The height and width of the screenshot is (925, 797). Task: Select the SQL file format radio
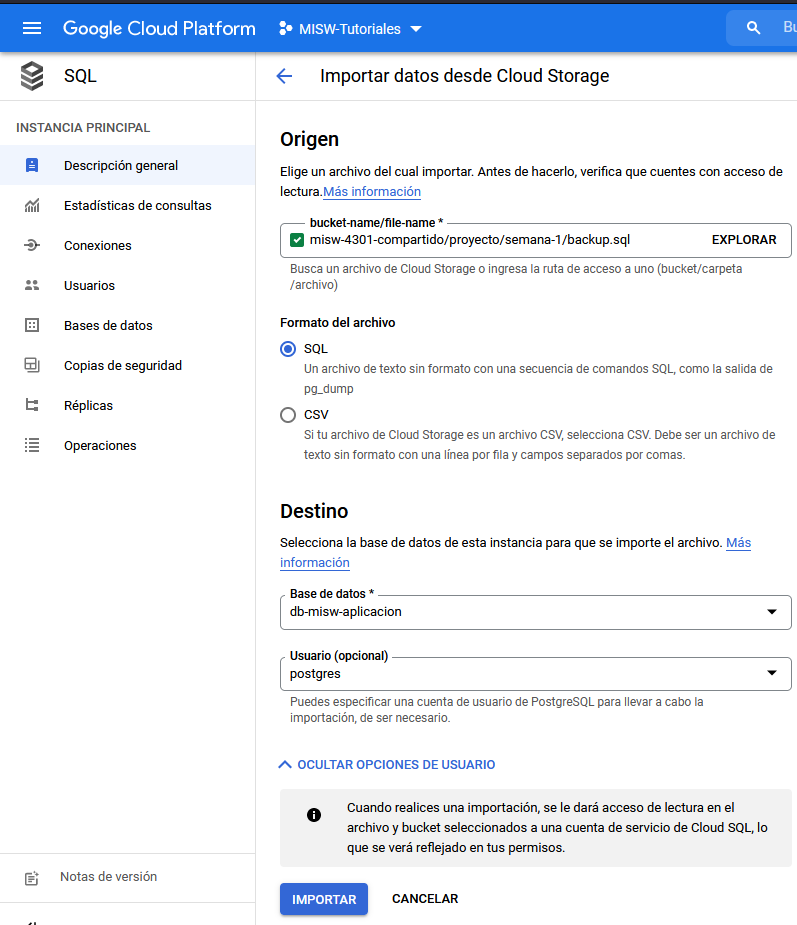pyautogui.click(x=288, y=349)
